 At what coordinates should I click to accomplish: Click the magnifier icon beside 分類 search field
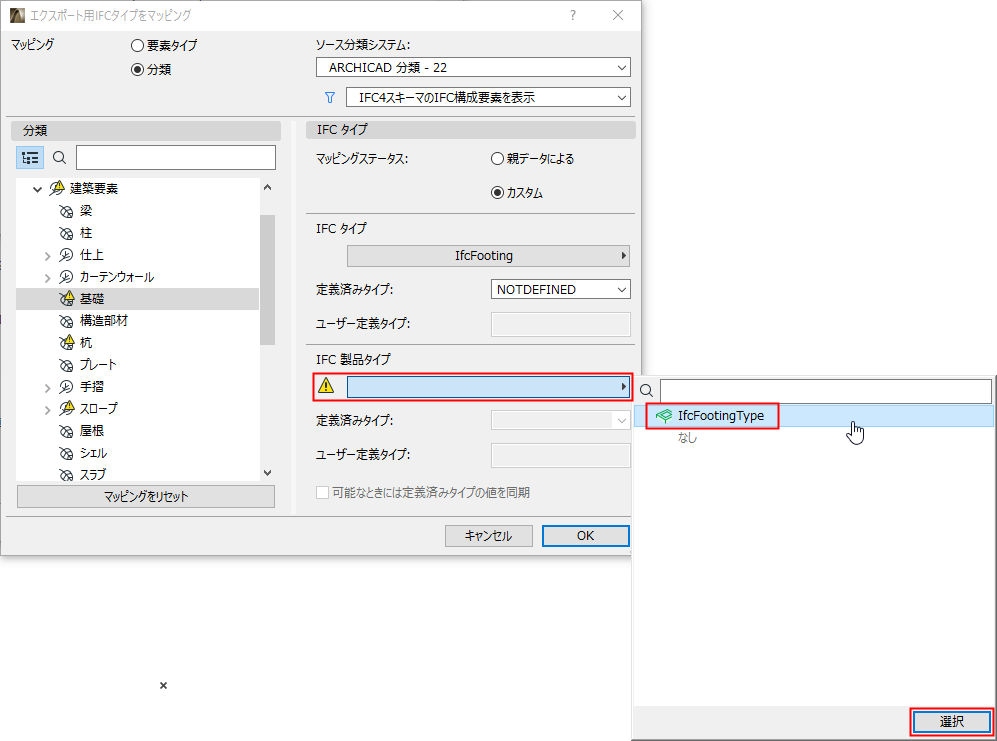click(59, 158)
